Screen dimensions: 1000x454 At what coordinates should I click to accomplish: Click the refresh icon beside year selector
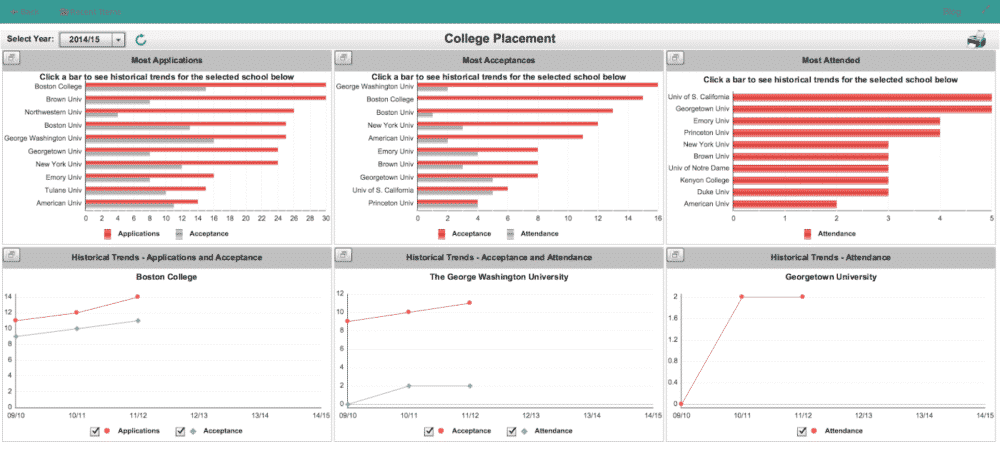[x=141, y=40]
